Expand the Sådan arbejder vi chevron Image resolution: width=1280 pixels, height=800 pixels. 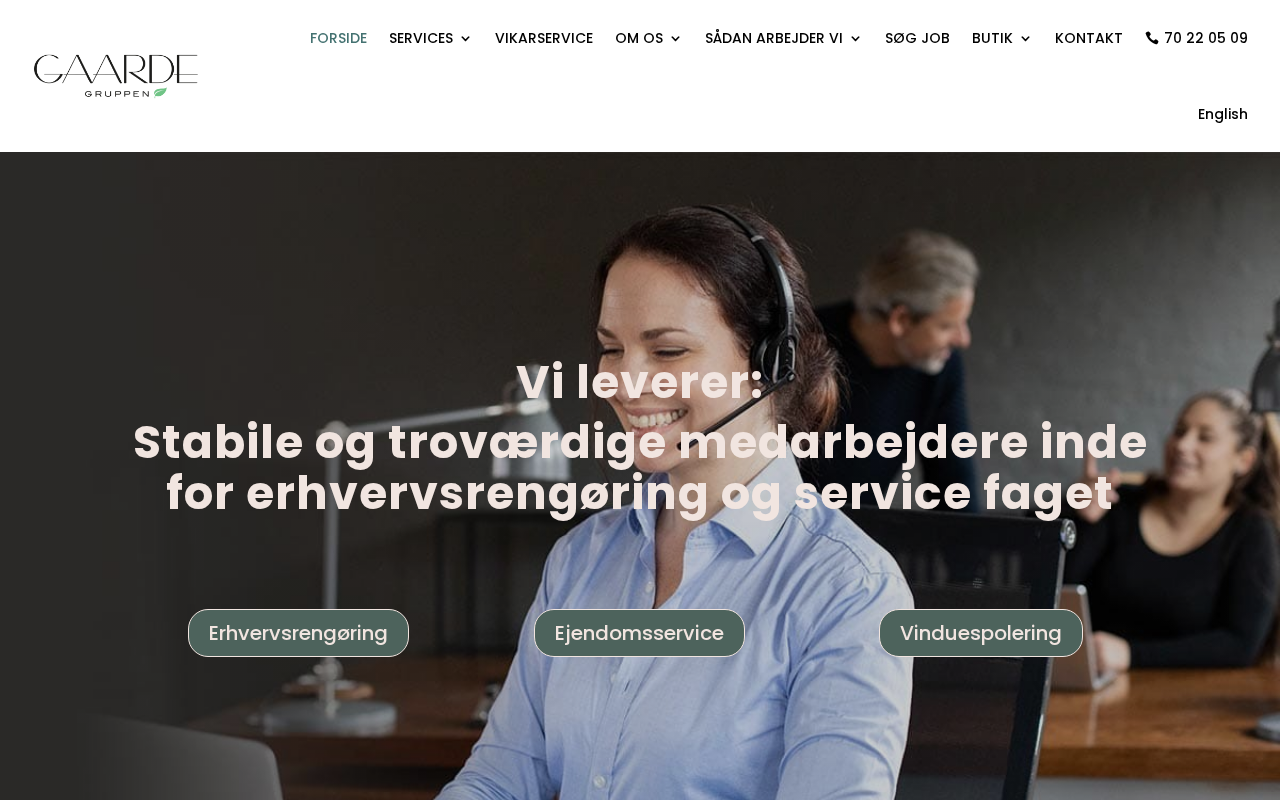(x=855, y=39)
